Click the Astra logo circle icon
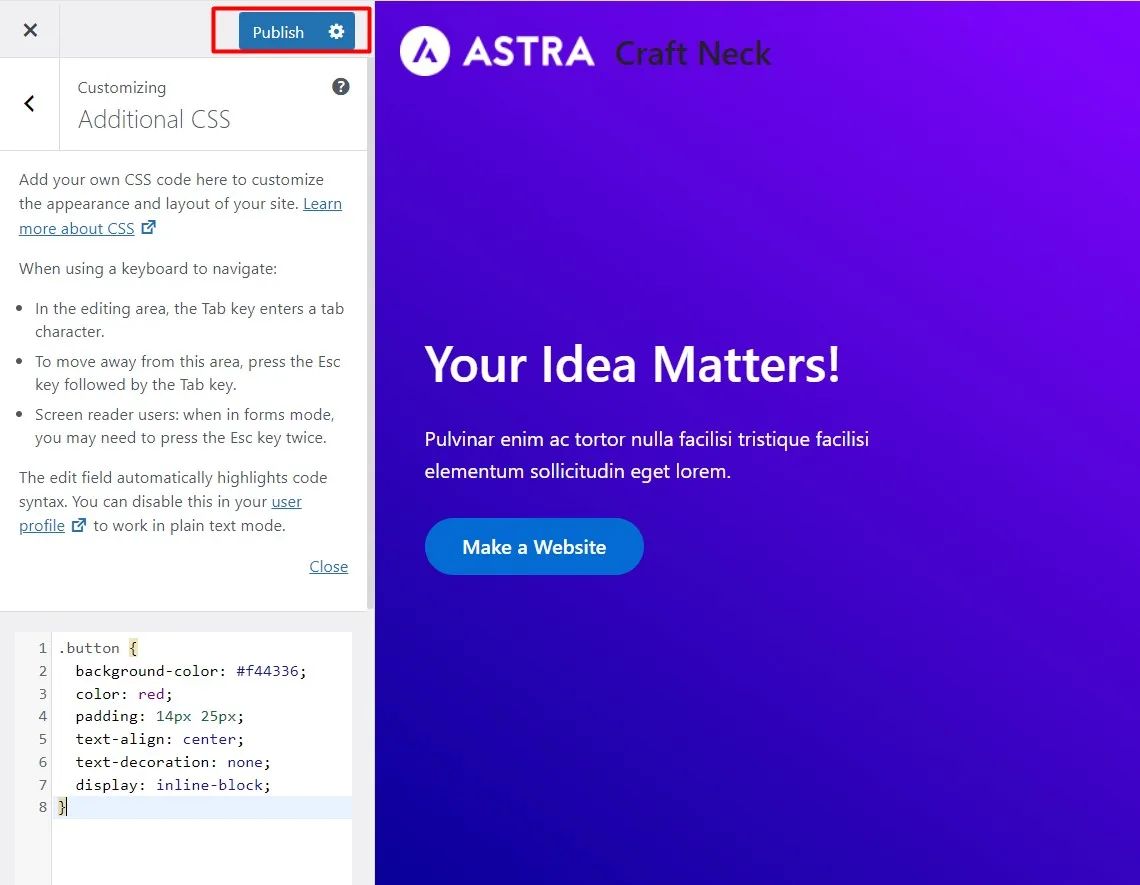Screen dimensions: 1140x885 (425, 51)
